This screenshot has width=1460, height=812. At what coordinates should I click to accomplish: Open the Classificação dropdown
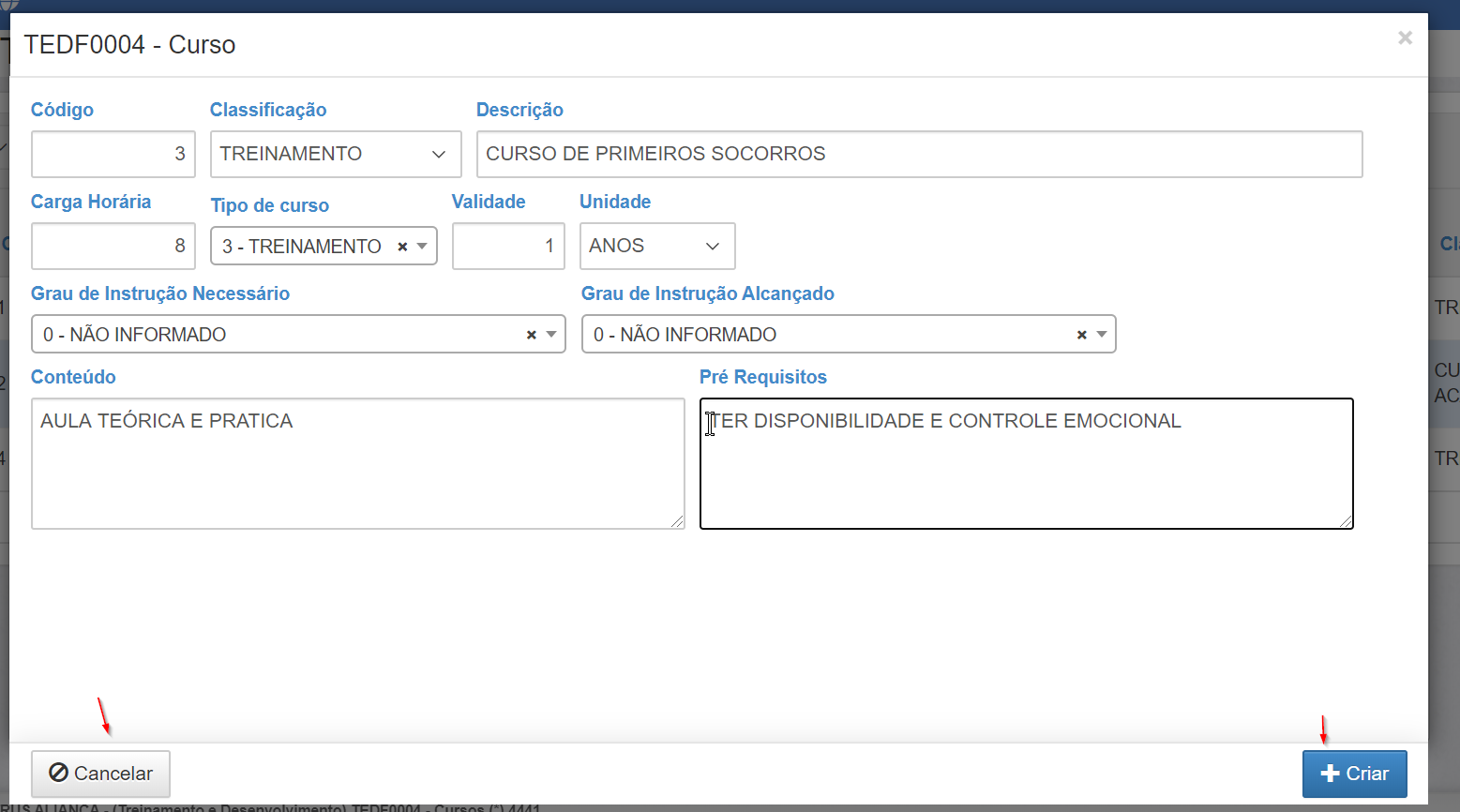[336, 154]
